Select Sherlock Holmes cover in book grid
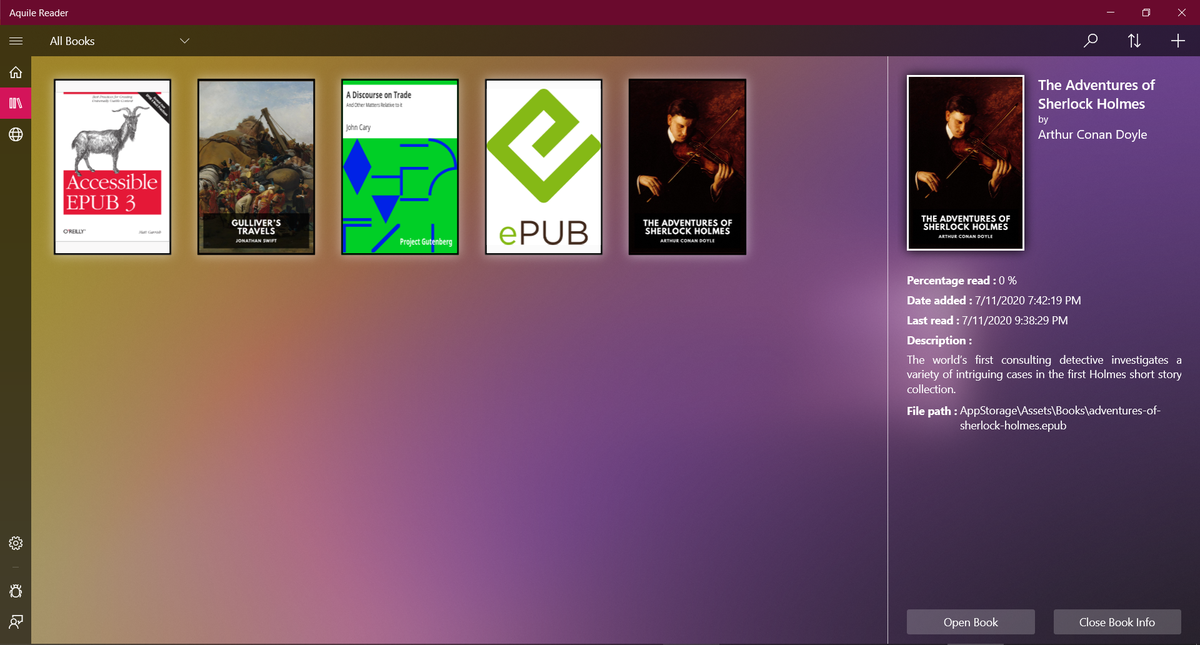Screen dimensions: 1200x645 click(x=687, y=167)
